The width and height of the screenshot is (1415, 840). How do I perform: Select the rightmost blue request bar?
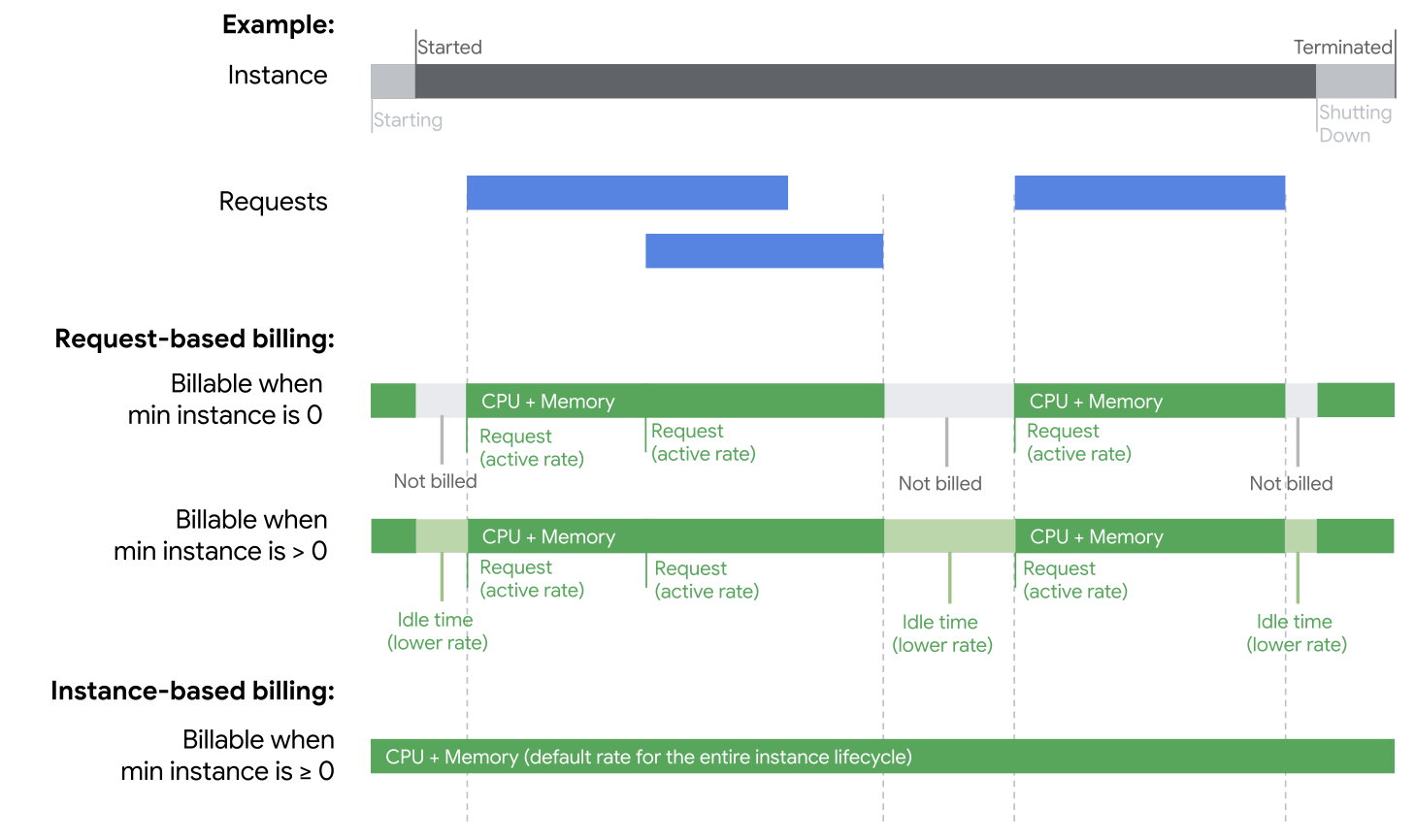[1149, 192]
